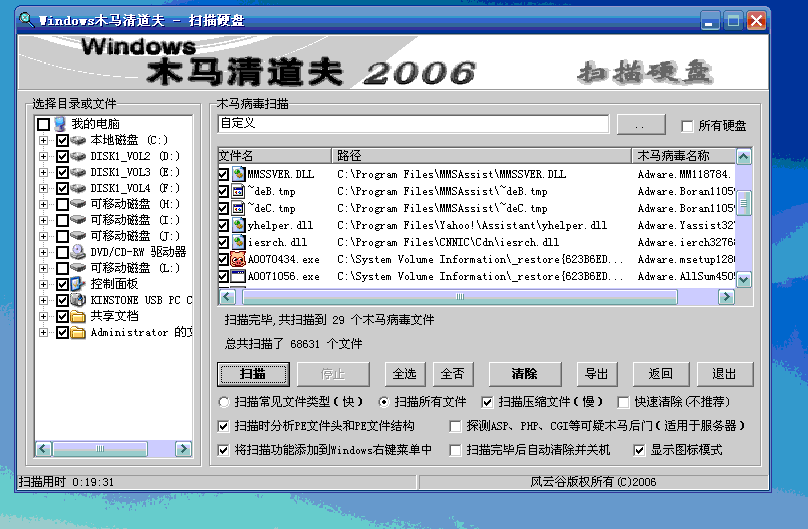Click the removable disk H: icon
This screenshot has width=808, height=529.
pyautogui.click(x=78, y=204)
